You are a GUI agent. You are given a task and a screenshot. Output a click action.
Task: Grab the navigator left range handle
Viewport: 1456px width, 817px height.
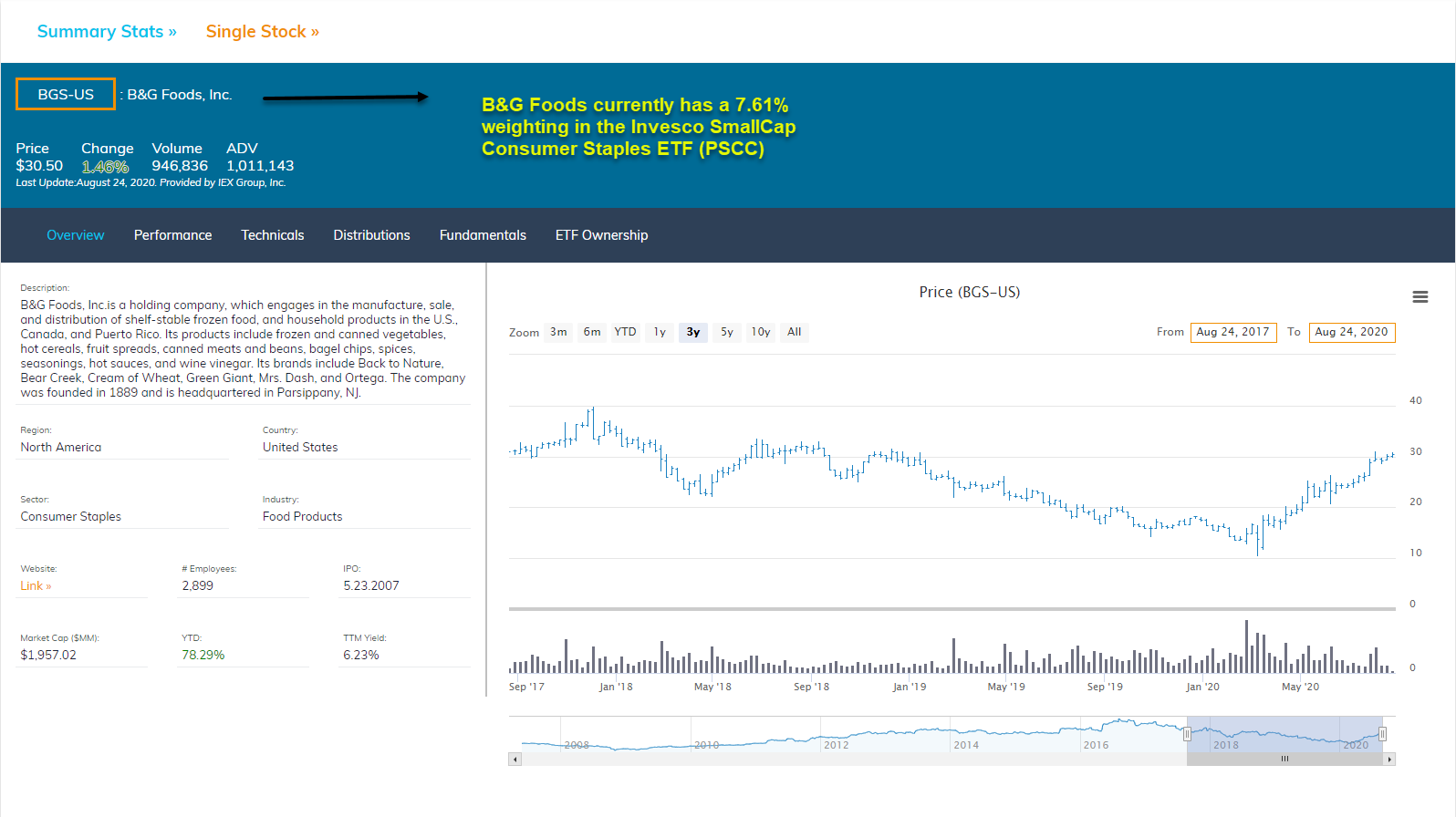pos(1187,734)
